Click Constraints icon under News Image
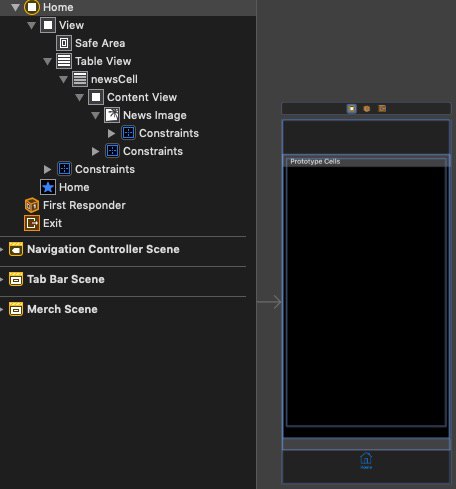 click(x=128, y=133)
